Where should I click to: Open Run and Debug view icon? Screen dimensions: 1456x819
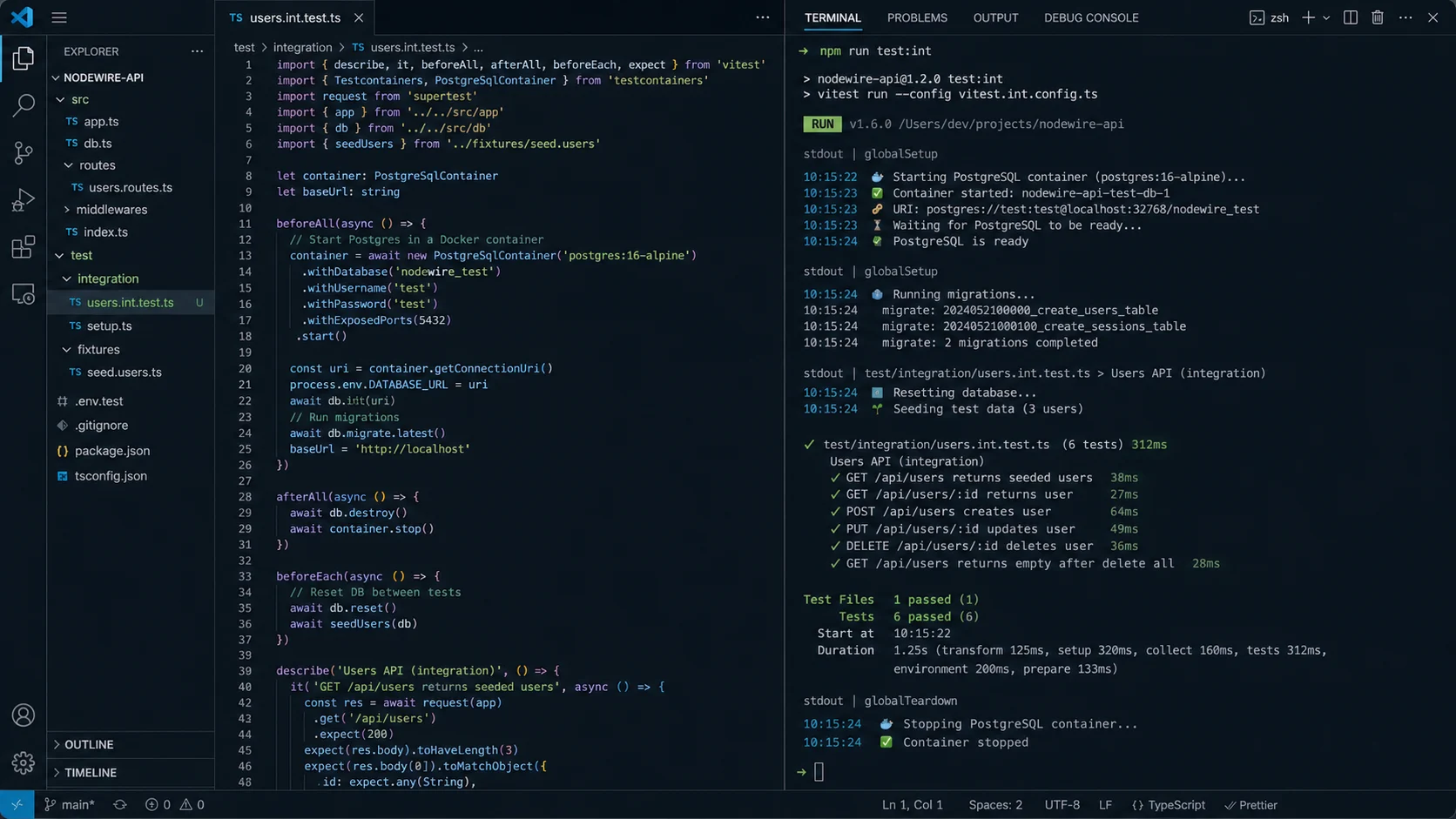tap(24, 200)
